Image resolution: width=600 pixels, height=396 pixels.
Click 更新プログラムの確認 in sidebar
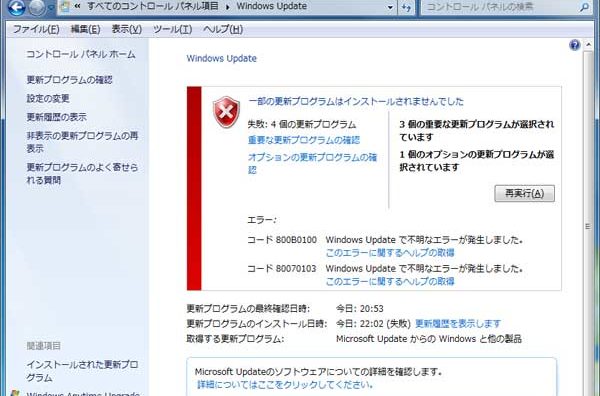point(69,80)
